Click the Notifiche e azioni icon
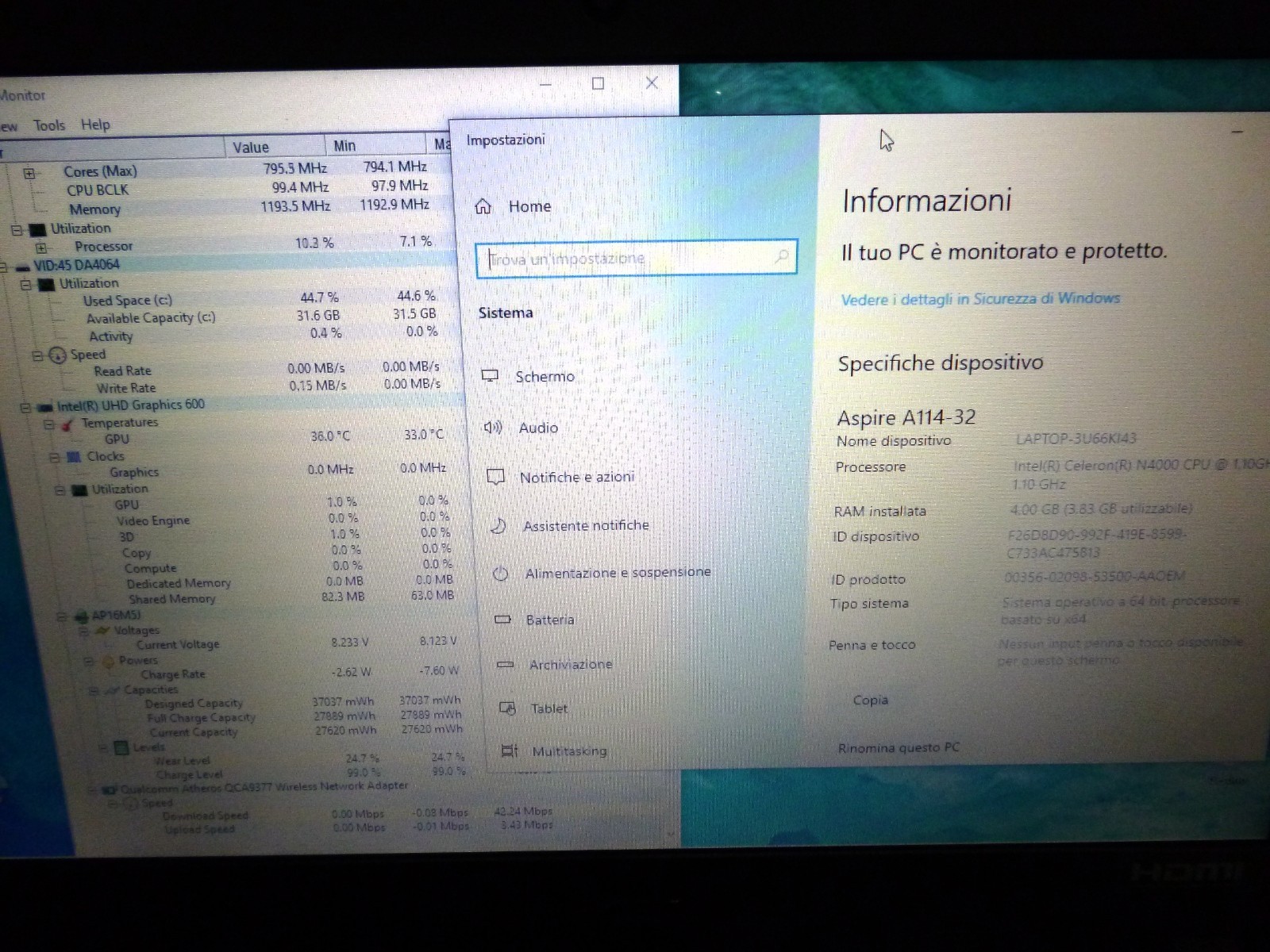 tap(495, 477)
